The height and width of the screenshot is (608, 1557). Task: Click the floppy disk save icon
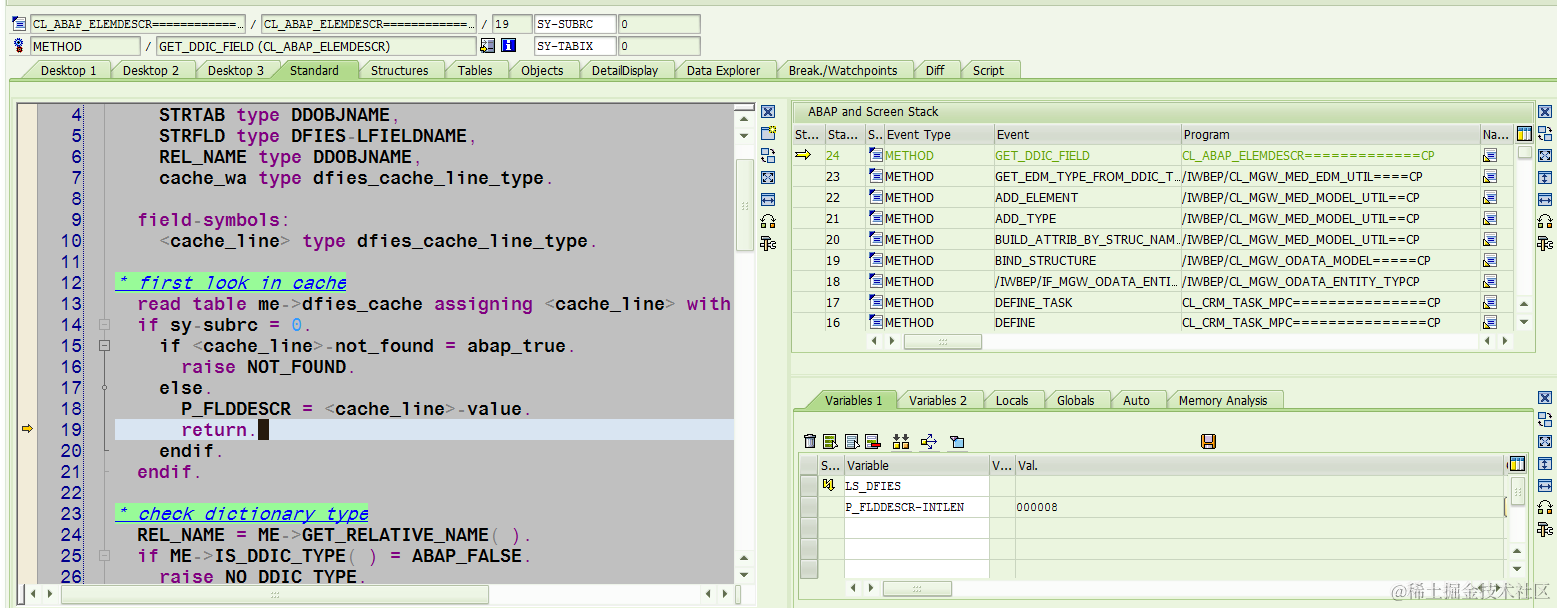click(1208, 441)
